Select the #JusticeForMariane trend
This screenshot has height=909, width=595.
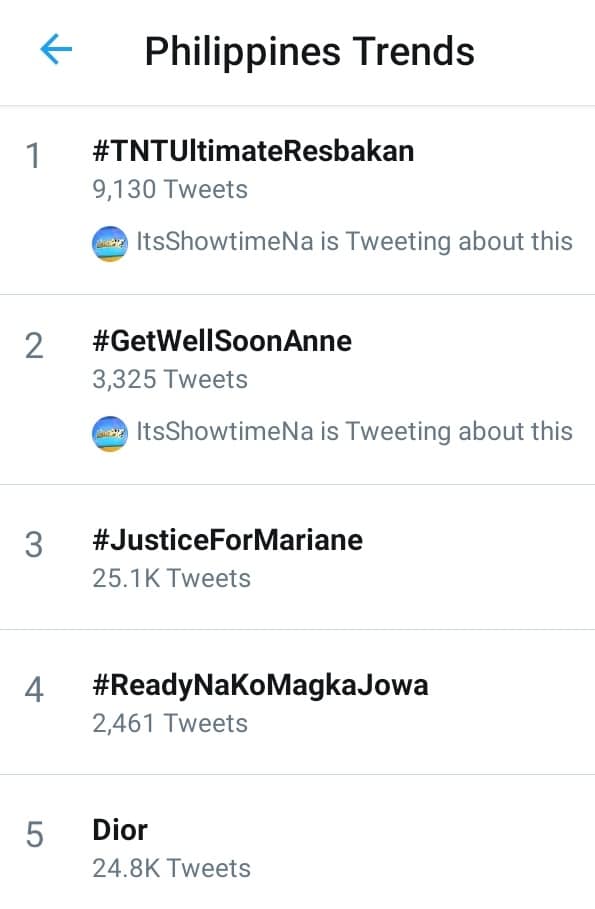pyautogui.click(x=227, y=540)
